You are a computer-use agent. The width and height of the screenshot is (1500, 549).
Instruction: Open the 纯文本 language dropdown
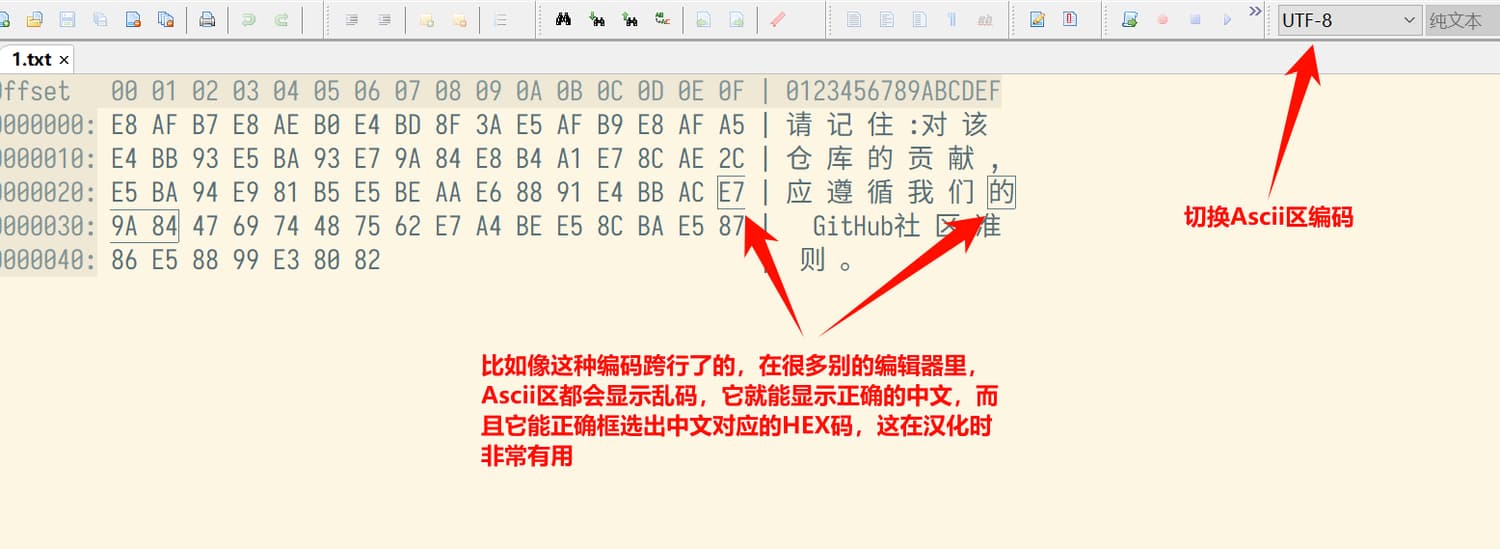(x=1461, y=20)
